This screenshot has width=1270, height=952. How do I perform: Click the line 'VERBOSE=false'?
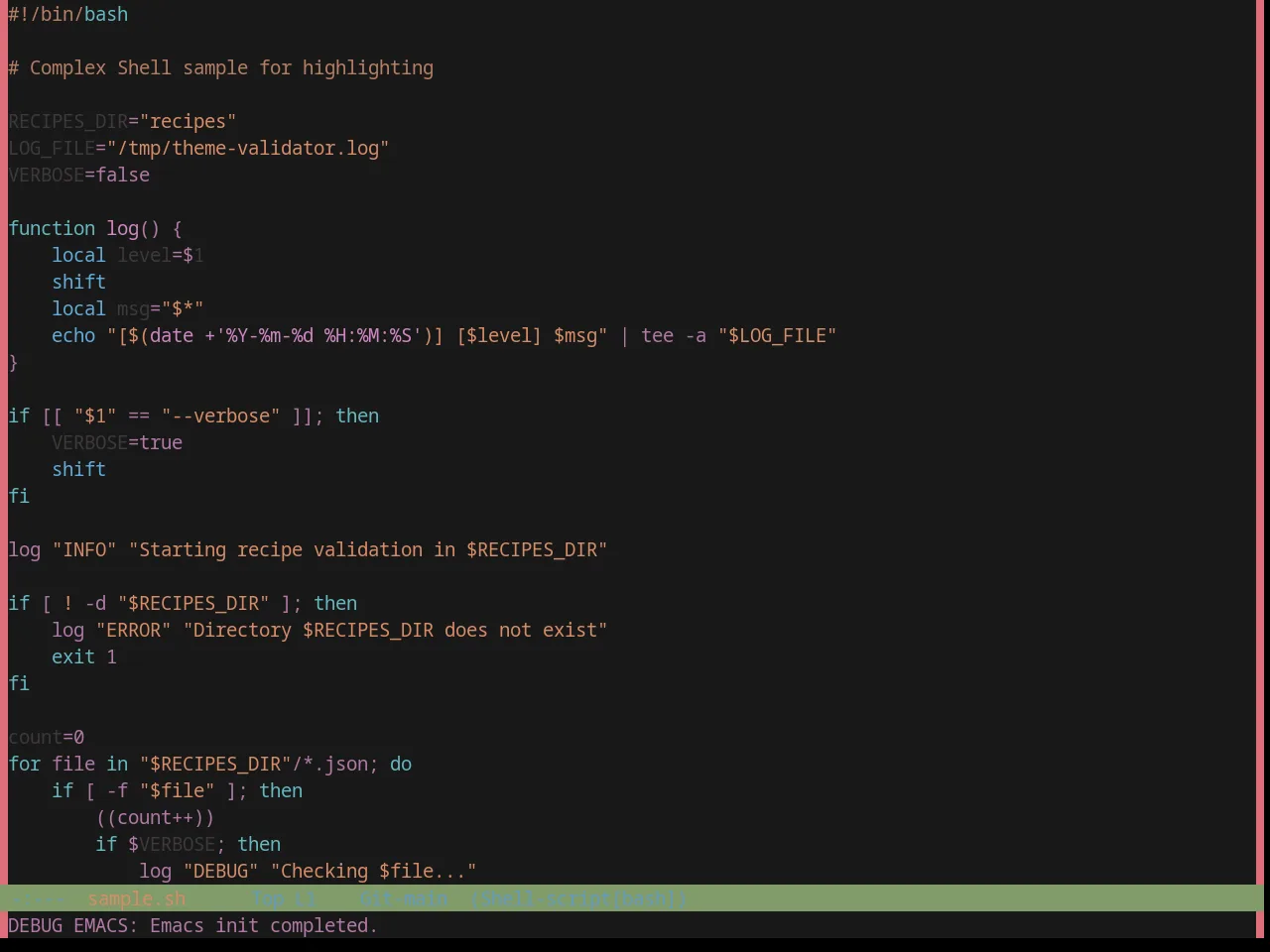(x=78, y=175)
